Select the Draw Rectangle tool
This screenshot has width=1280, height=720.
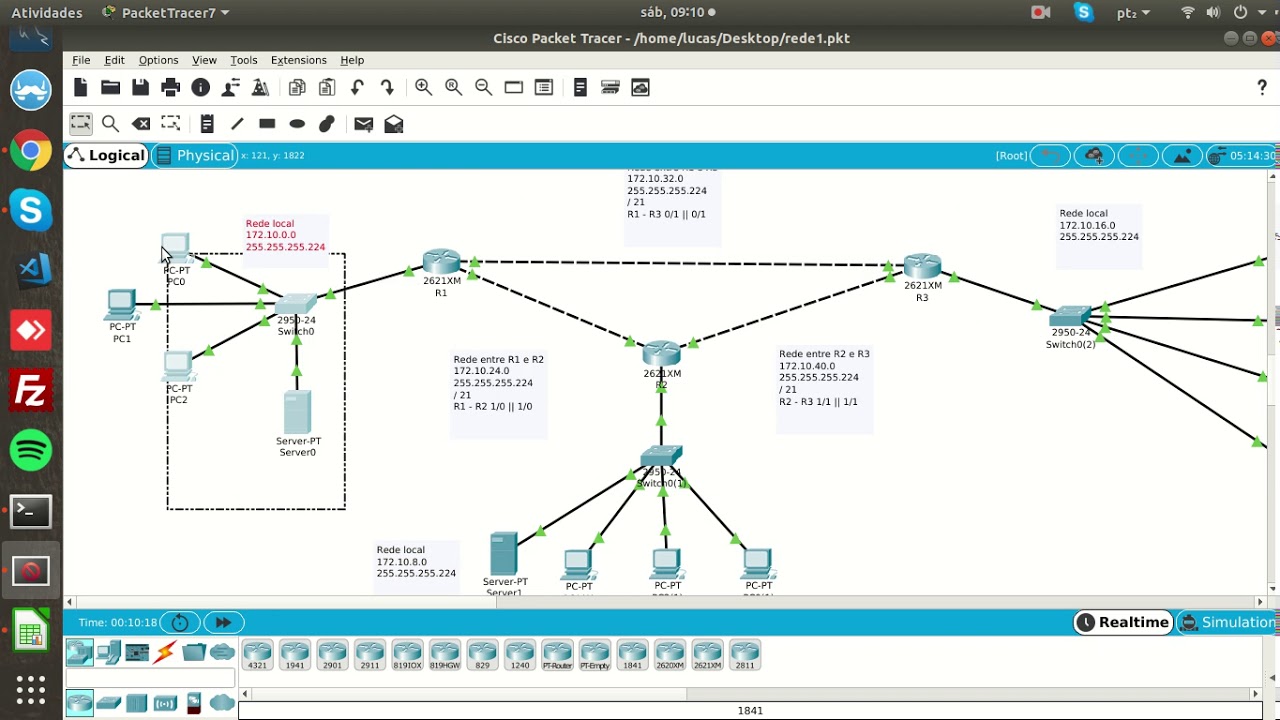pos(267,124)
